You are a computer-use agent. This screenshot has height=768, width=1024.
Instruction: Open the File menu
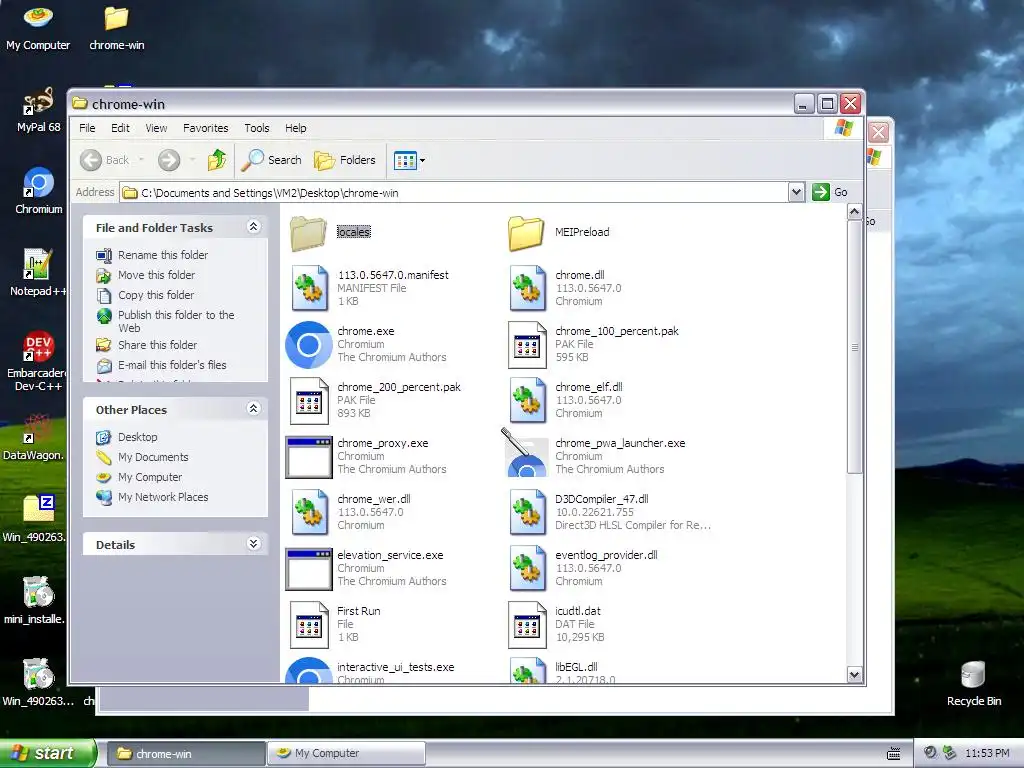[x=88, y=128]
